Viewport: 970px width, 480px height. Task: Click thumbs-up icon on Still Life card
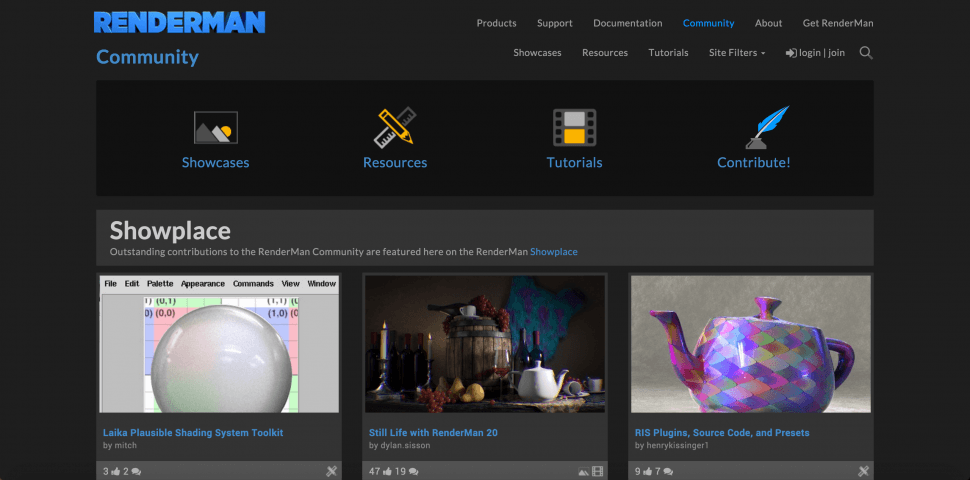coord(387,471)
